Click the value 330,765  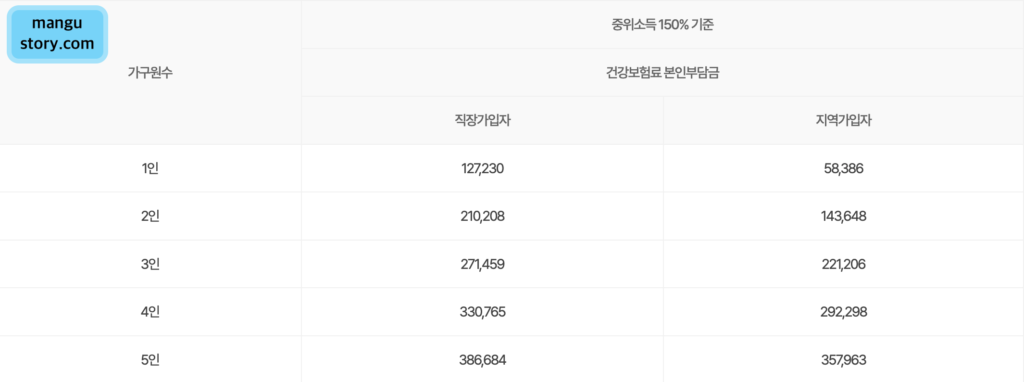(x=482, y=312)
